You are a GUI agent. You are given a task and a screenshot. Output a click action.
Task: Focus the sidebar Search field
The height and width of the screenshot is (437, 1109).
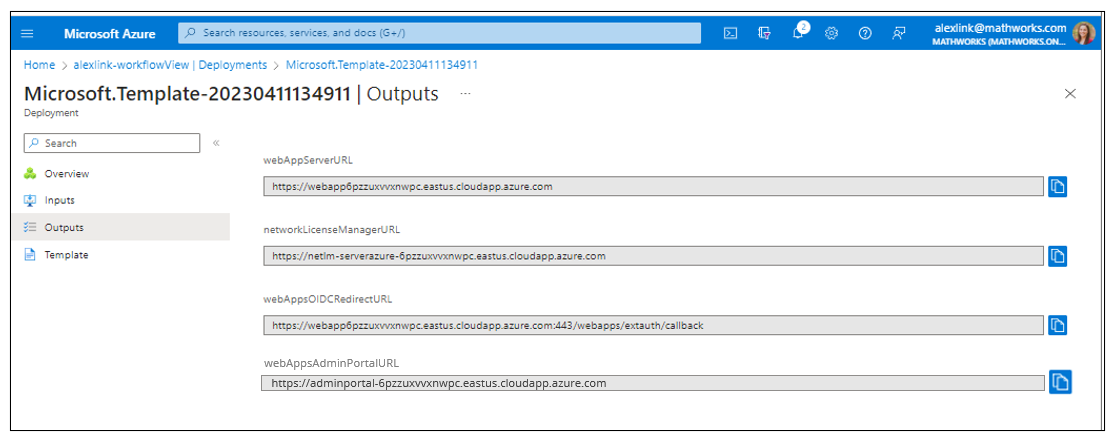click(112, 143)
